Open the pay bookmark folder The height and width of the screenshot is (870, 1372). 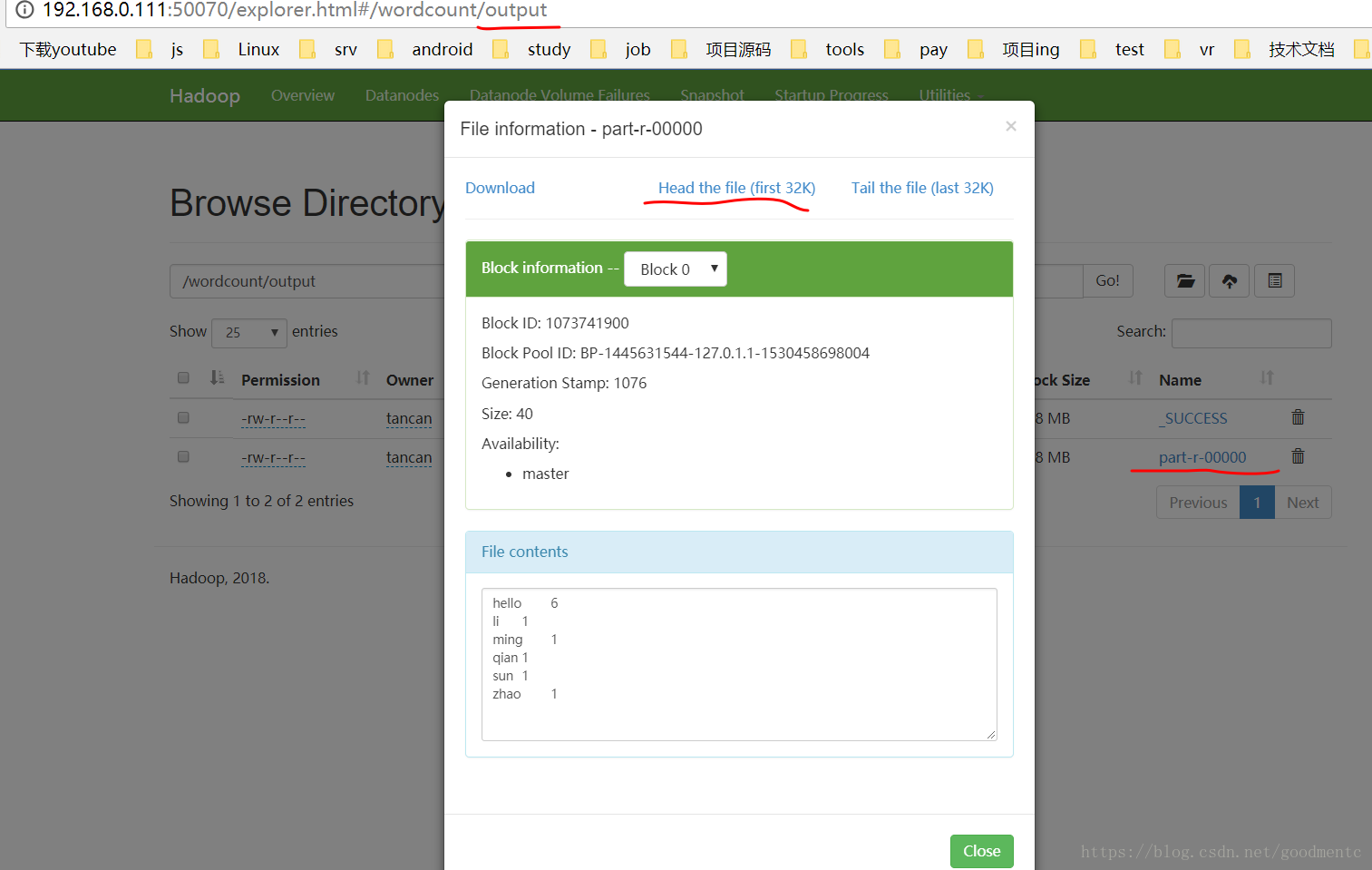pos(916,49)
